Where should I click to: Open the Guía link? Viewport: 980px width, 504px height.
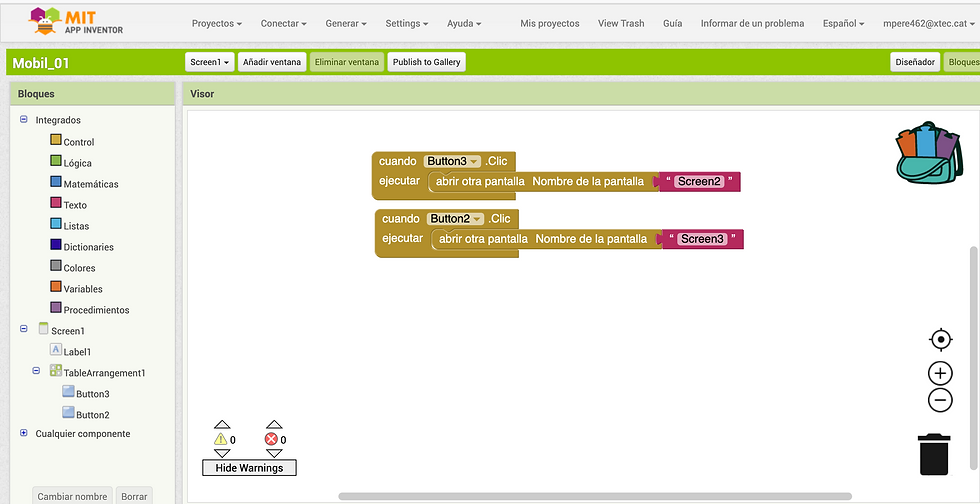tap(672, 23)
